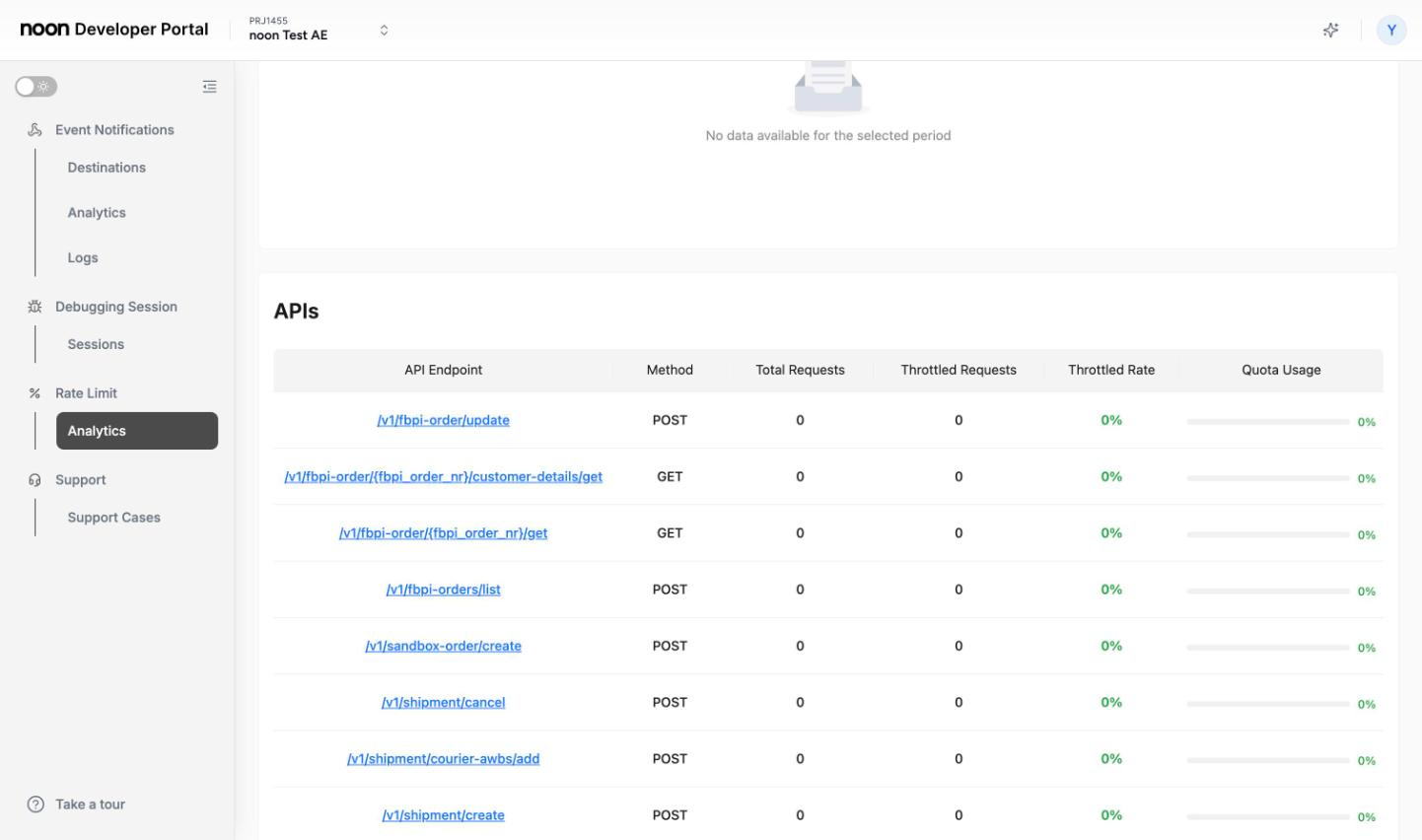Click the GET method of customer-details/get row
Image resolution: width=1422 pixels, height=840 pixels.
pos(670,476)
